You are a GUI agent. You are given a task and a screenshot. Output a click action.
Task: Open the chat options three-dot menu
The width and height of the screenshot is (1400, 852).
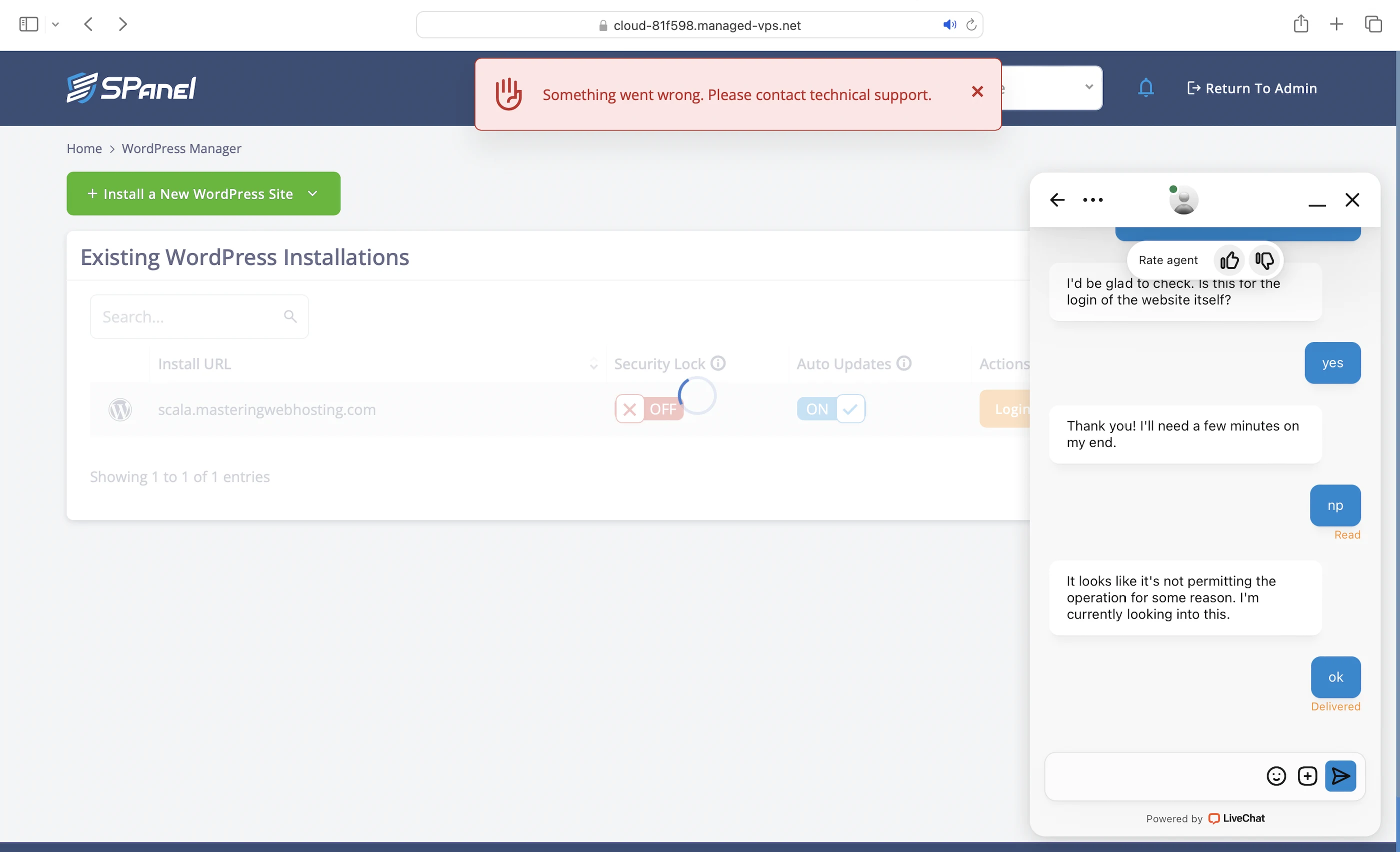click(x=1092, y=200)
